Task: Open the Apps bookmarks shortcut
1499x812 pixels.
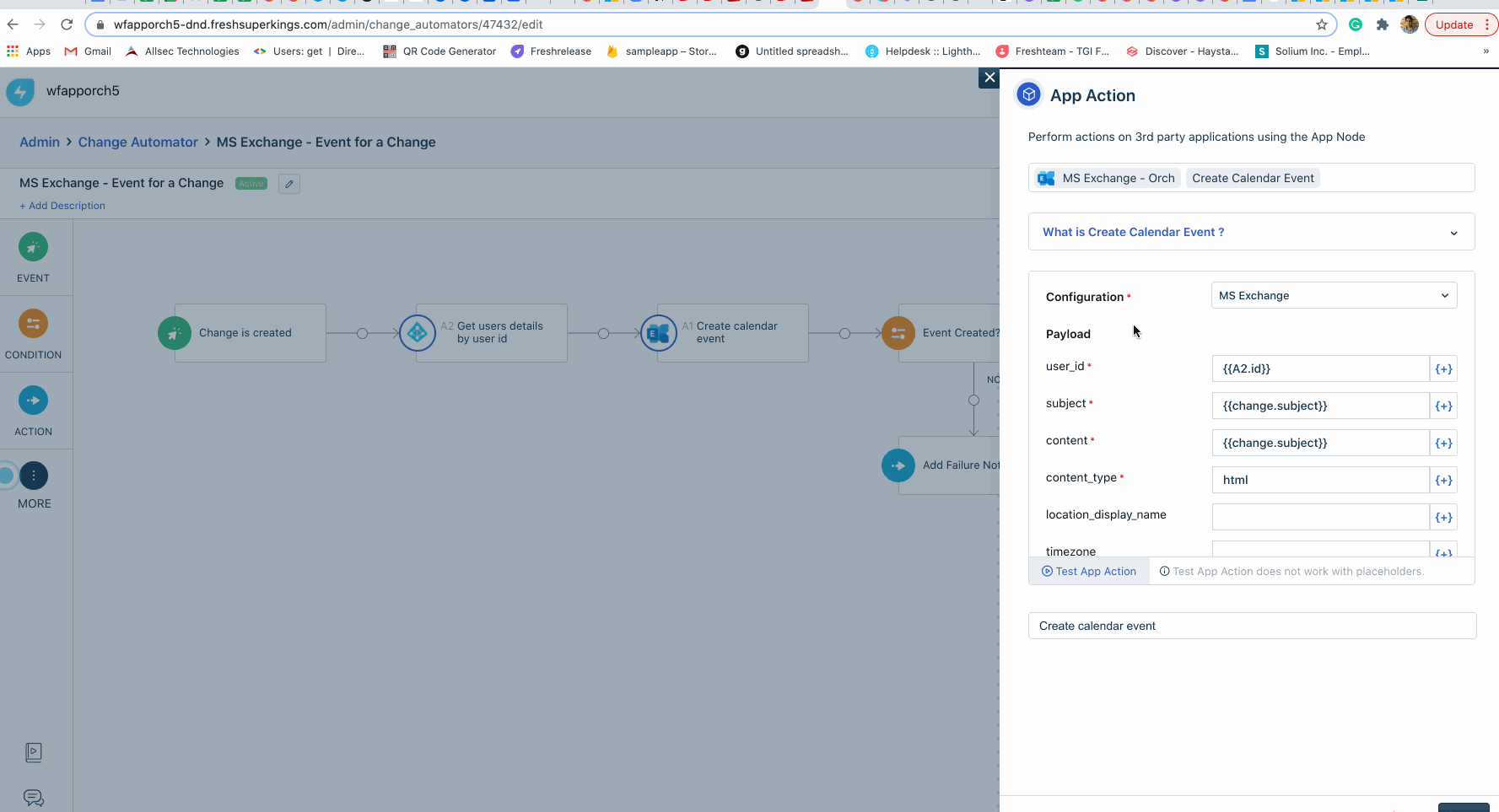Action: (x=29, y=51)
